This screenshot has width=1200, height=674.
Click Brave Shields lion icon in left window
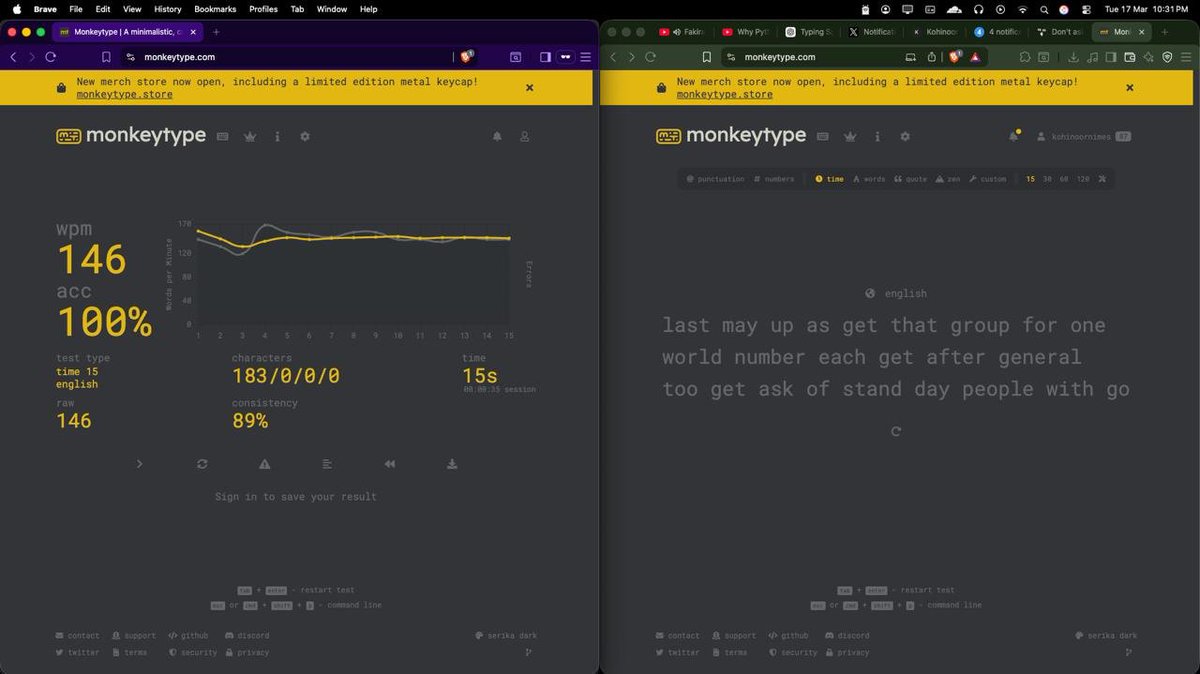click(x=467, y=57)
